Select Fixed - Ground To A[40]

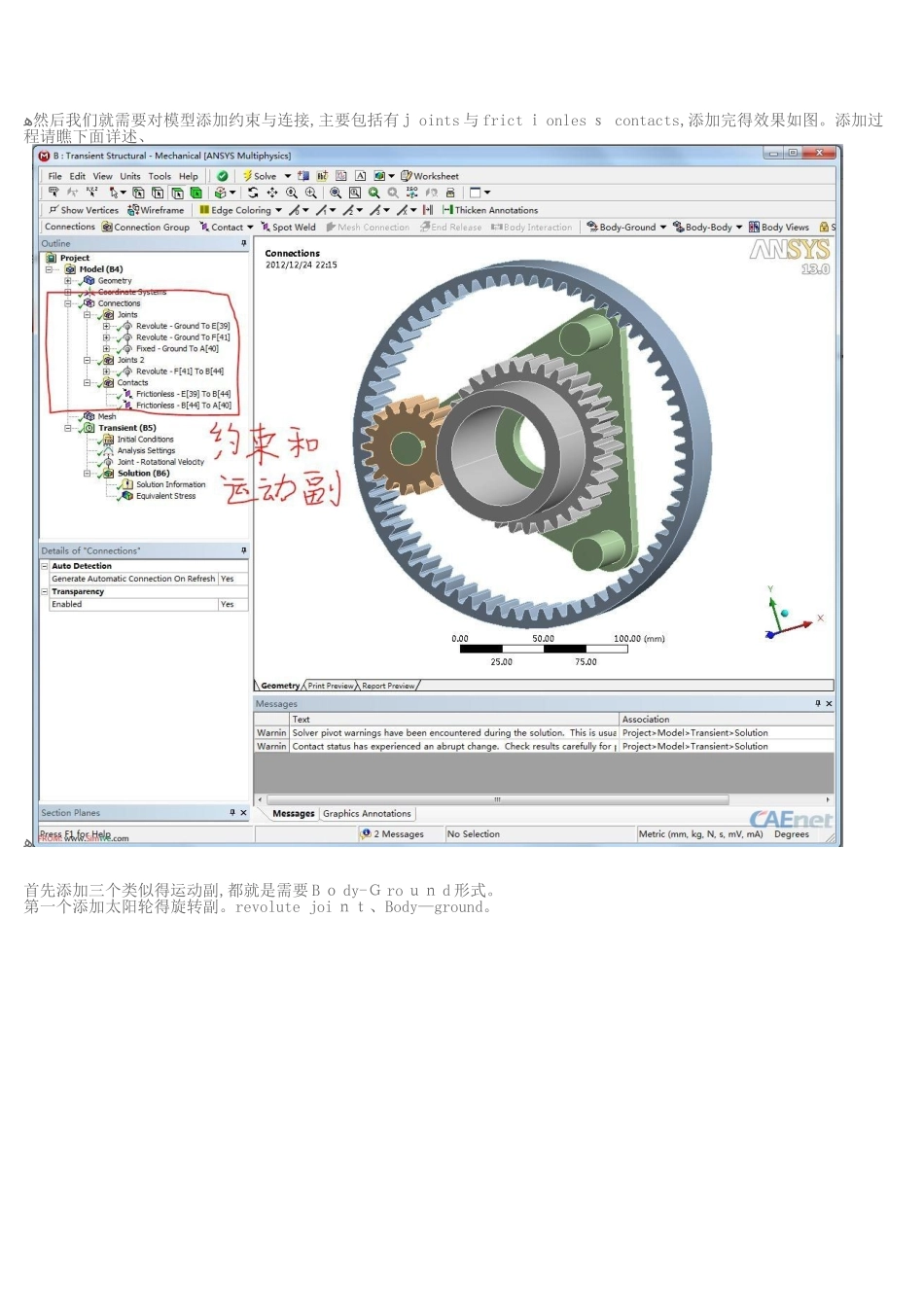click(177, 348)
